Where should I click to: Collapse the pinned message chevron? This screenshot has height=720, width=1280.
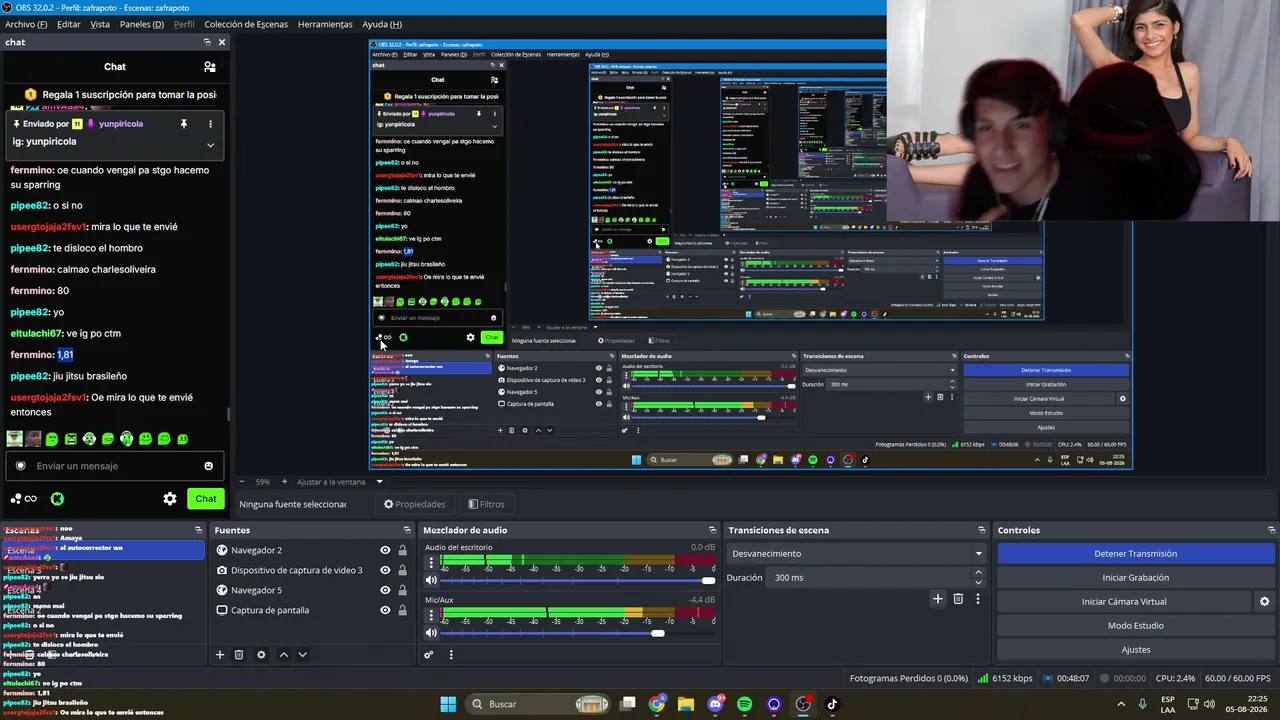[210, 145]
